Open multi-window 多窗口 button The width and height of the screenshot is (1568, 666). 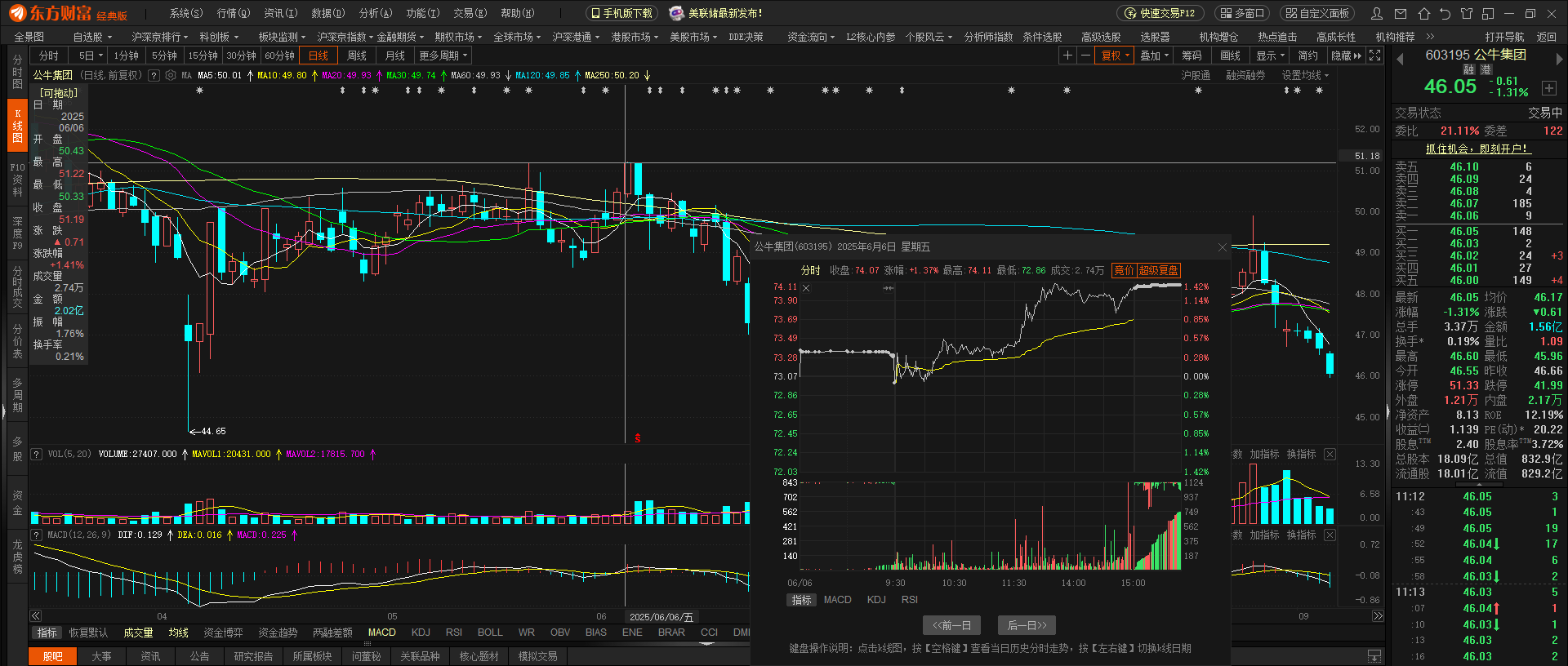coord(1241,13)
